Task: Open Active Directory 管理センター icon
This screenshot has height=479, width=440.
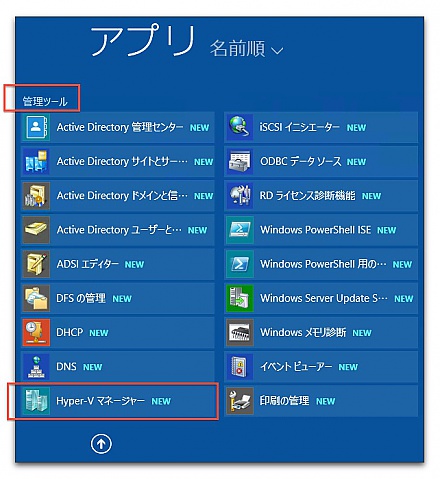Action: point(36,127)
